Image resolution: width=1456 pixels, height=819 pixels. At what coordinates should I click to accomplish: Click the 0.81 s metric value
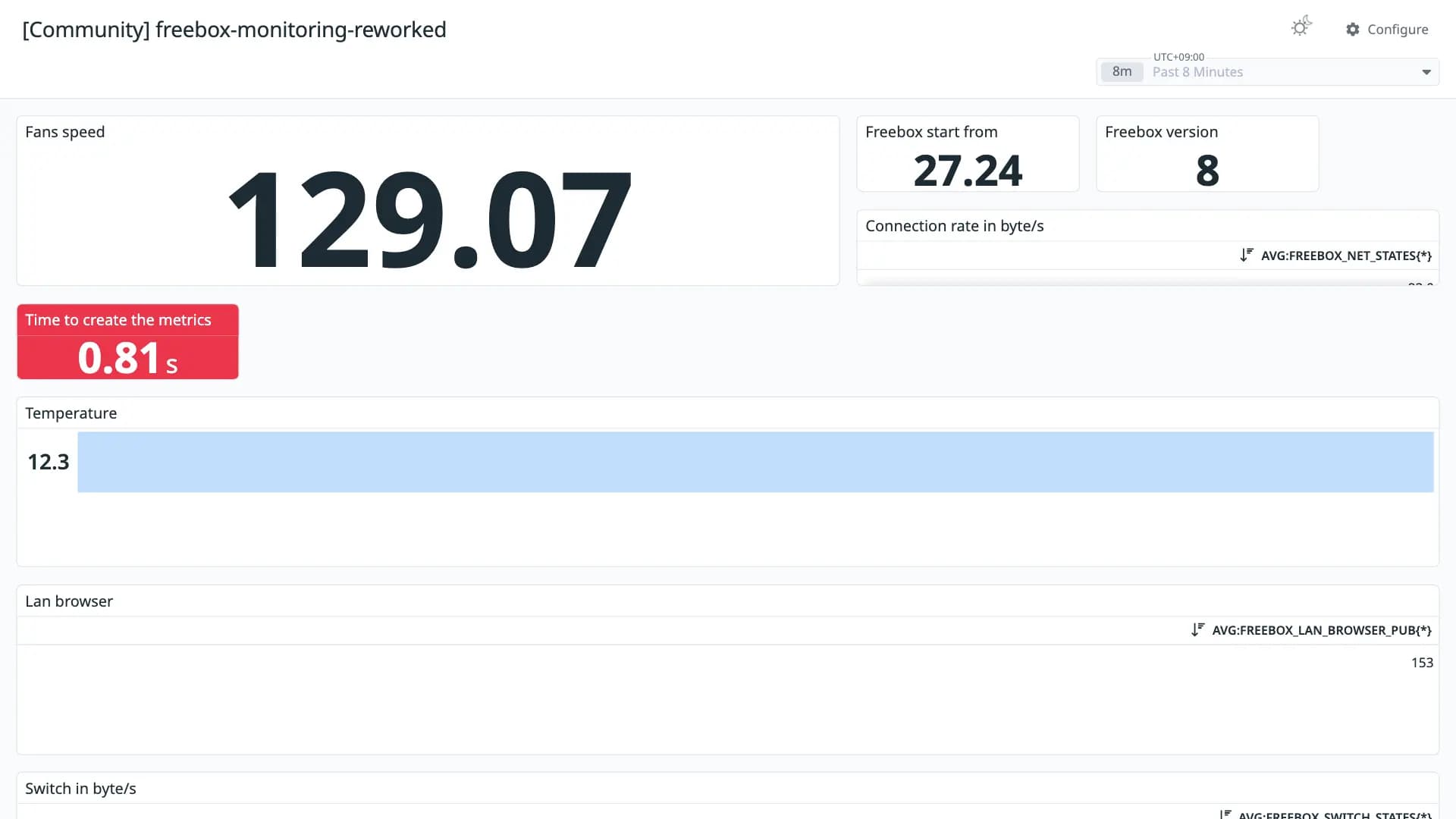[x=127, y=358]
